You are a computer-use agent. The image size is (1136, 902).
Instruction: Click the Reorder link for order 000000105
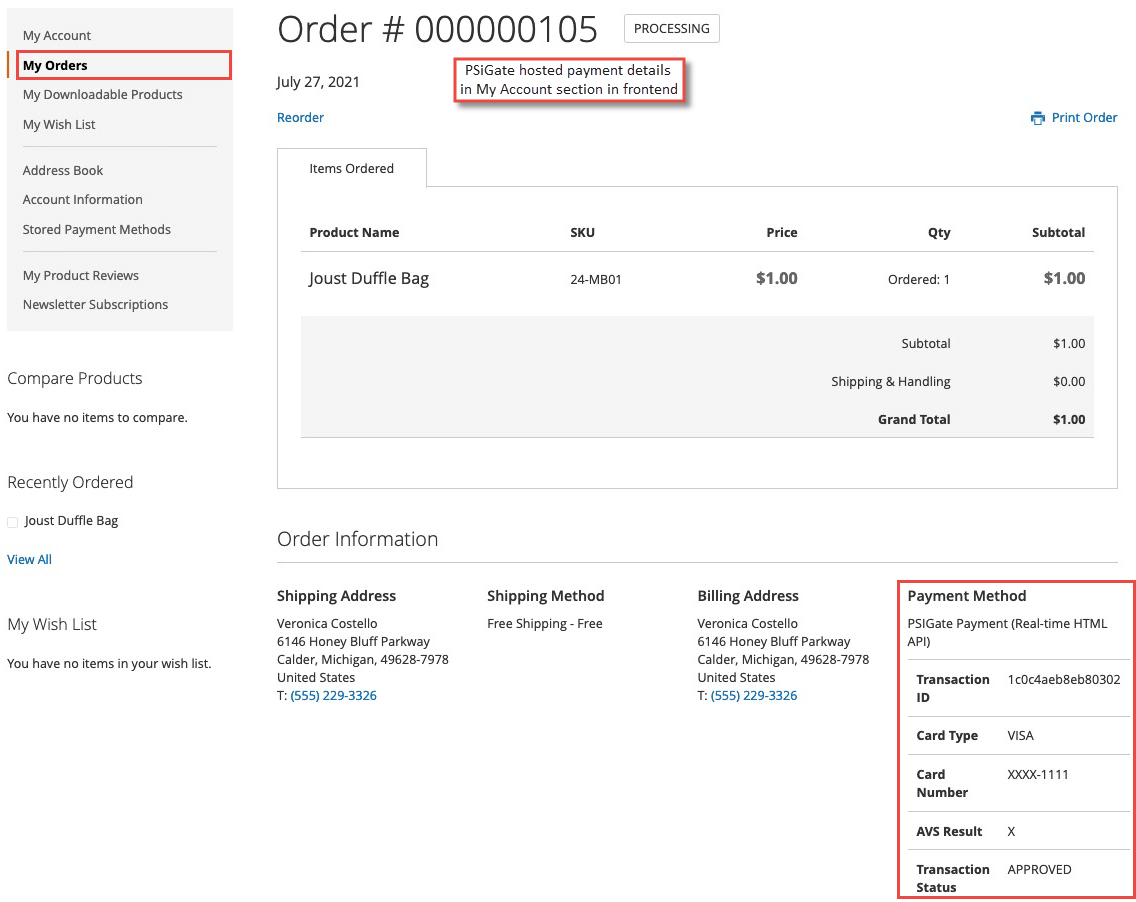[x=300, y=117]
